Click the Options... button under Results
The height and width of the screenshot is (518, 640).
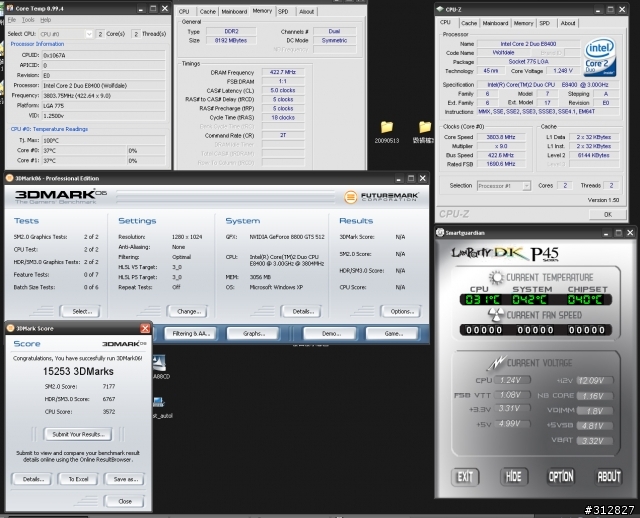[x=402, y=311]
